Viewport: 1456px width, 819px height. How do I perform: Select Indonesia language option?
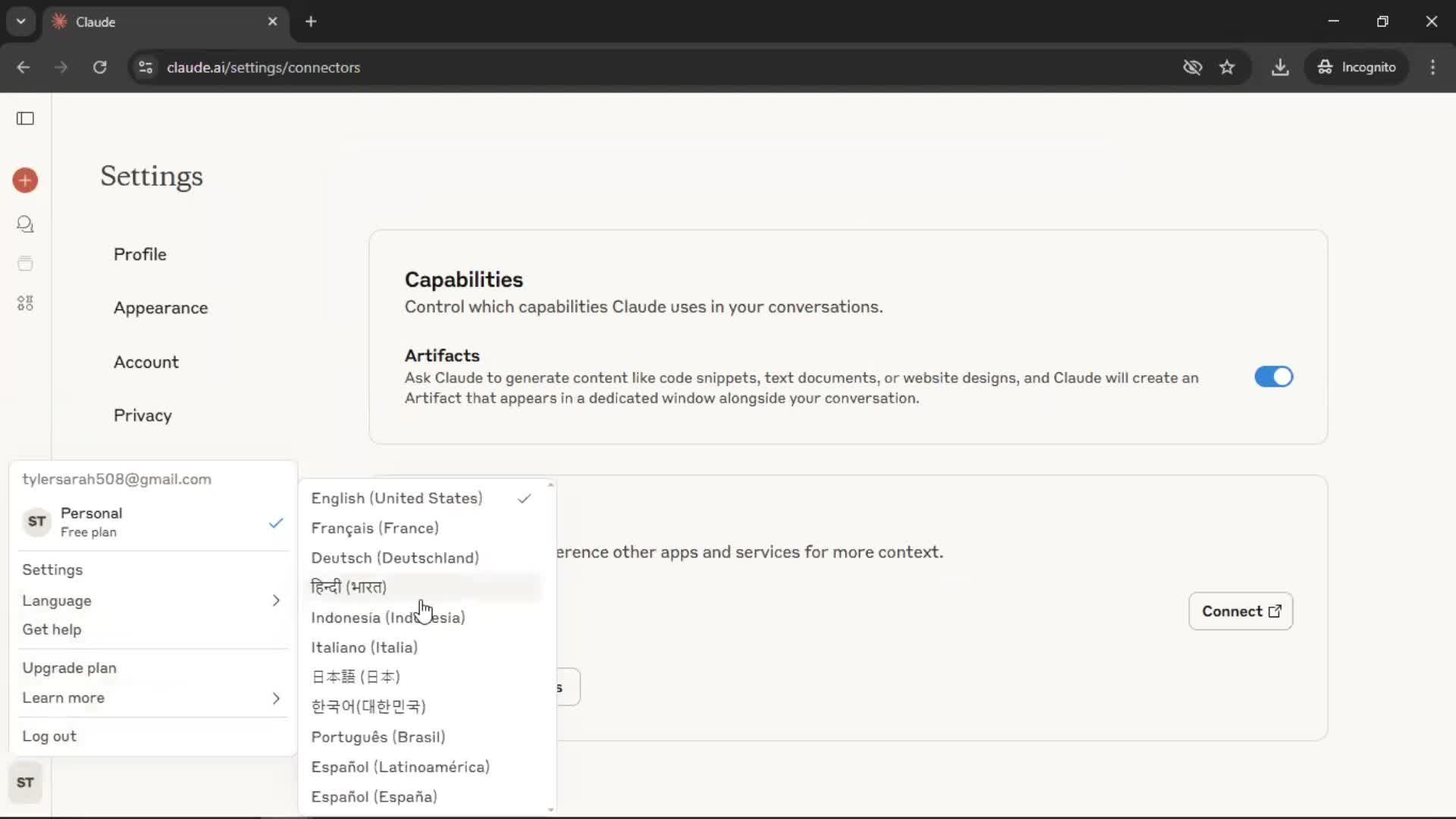423,617
